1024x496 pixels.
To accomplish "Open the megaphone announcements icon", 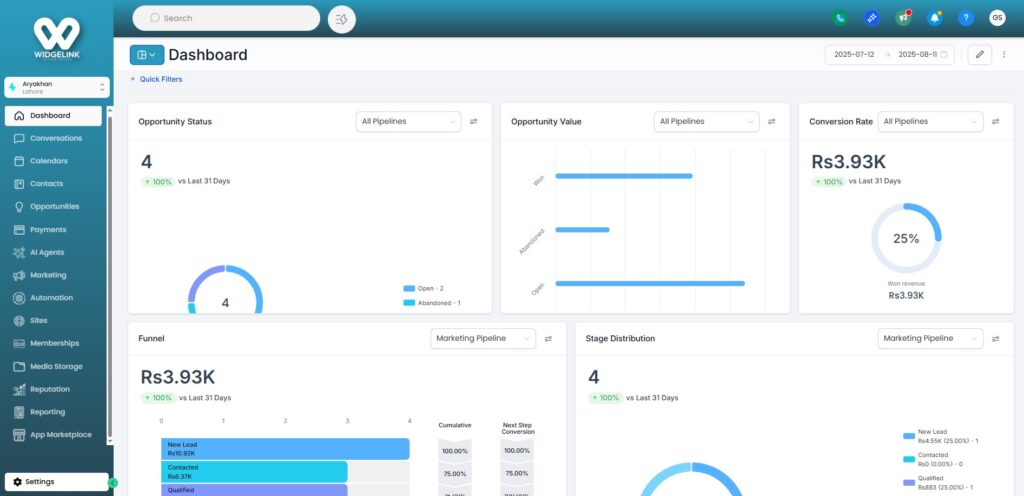I will (x=903, y=18).
